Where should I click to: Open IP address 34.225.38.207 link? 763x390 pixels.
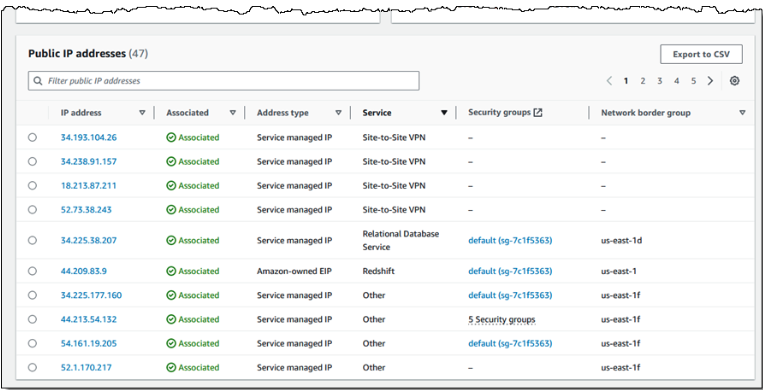[x=89, y=240]
